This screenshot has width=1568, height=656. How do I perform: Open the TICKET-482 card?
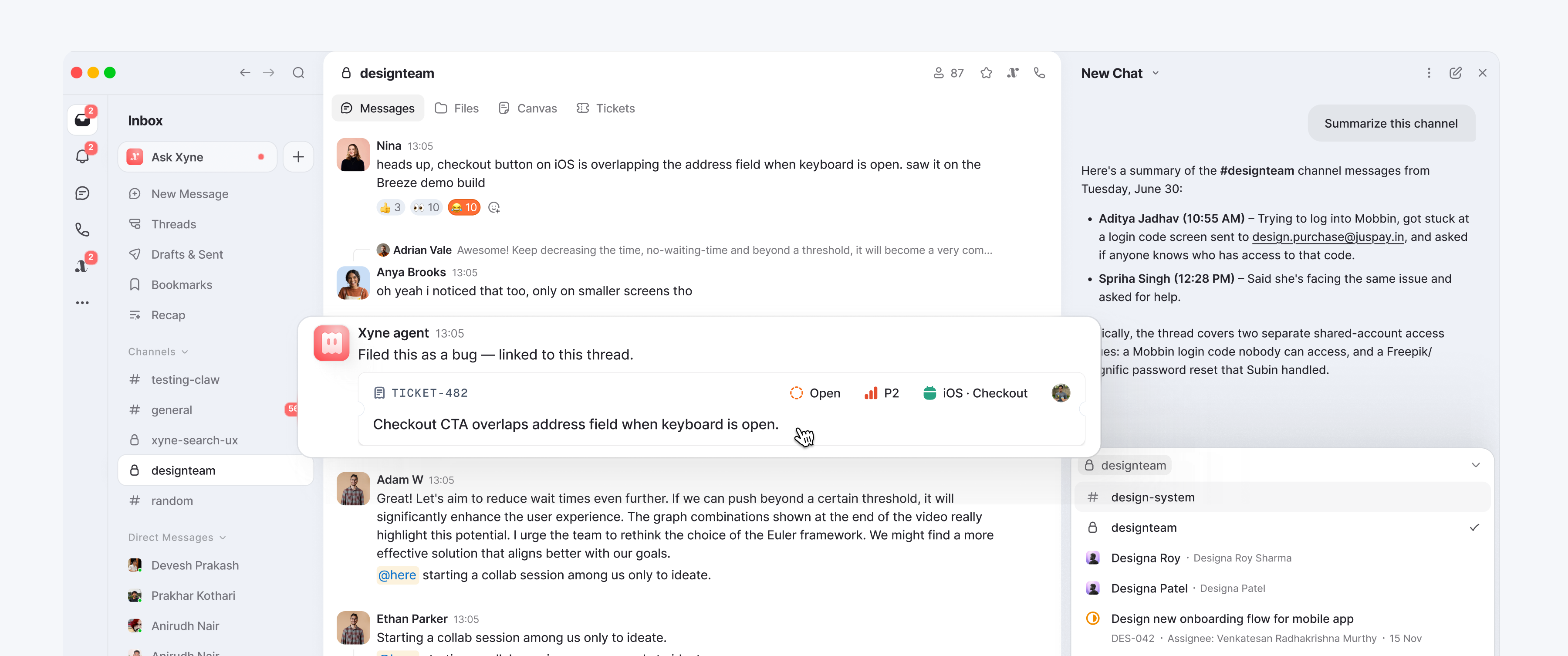point(721,409)
